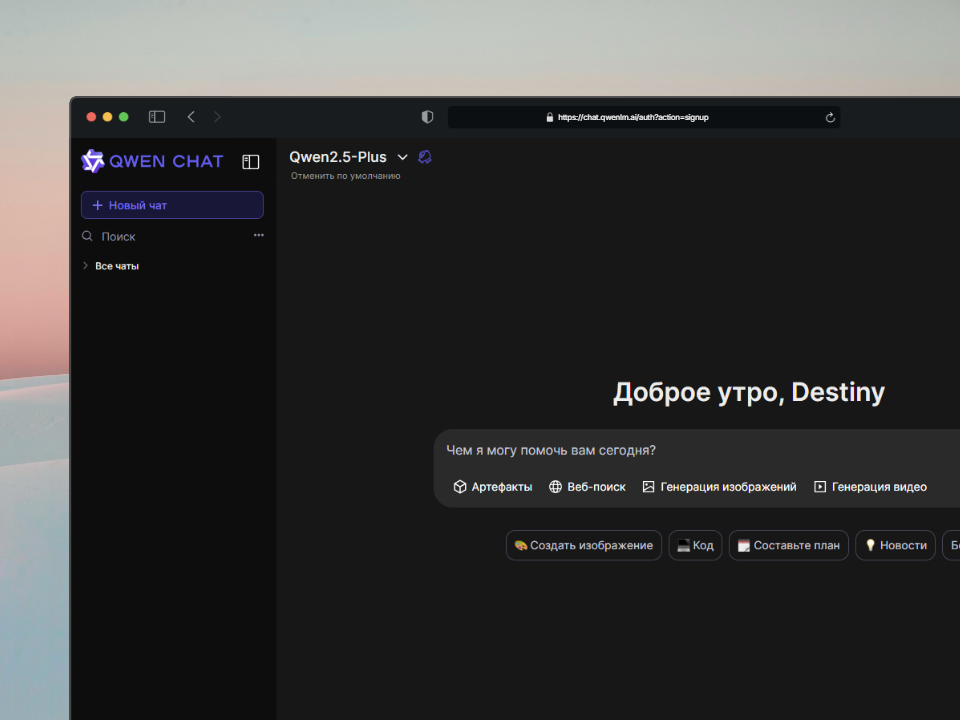Choose the Код suggestion chip
960x720 pixels.
pyautogui.click(x=695, y=545)
